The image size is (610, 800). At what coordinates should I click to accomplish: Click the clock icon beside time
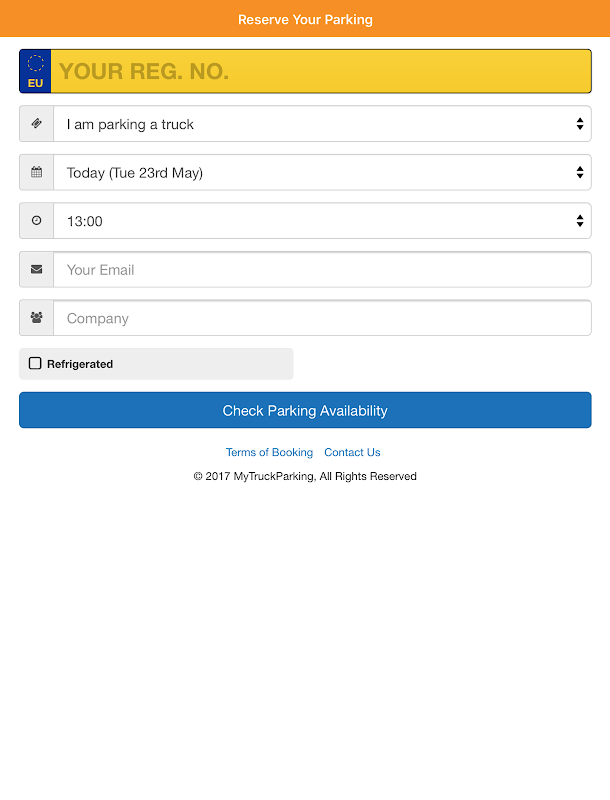(37, 221)
